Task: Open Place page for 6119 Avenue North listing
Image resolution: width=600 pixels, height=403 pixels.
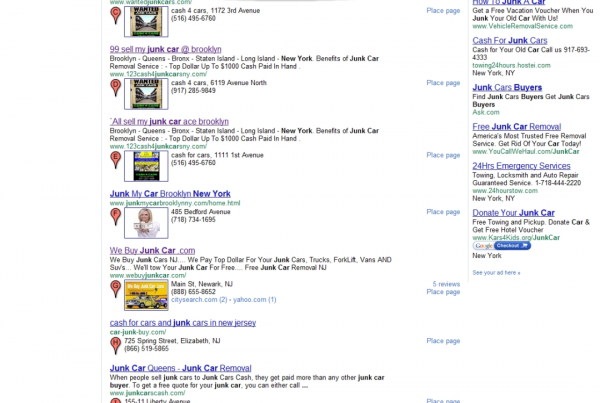Action: (443, 83)
